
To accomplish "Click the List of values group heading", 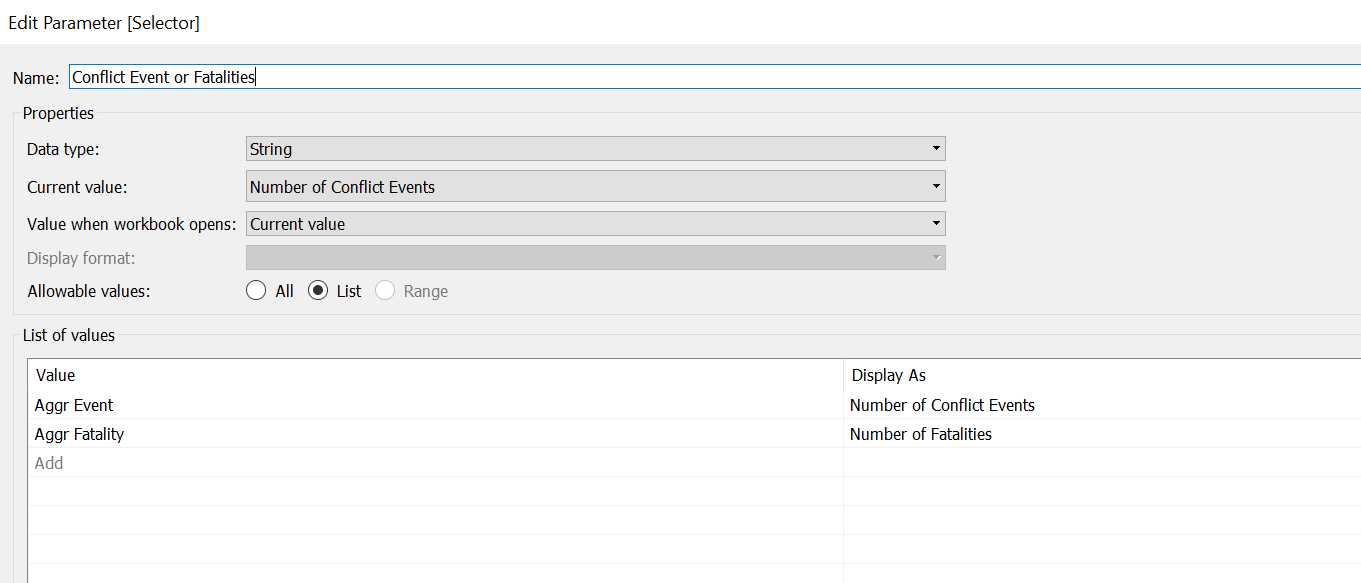I will [69, 335].
